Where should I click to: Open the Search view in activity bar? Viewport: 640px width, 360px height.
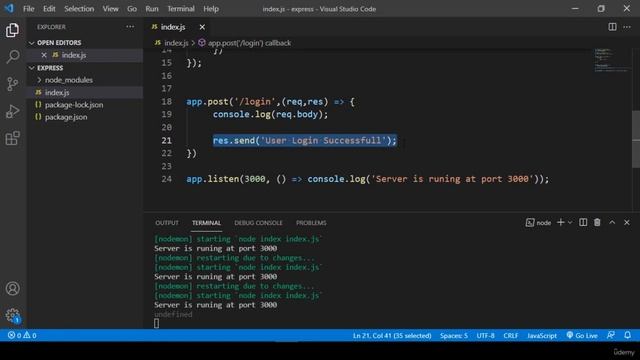[12, 57]
